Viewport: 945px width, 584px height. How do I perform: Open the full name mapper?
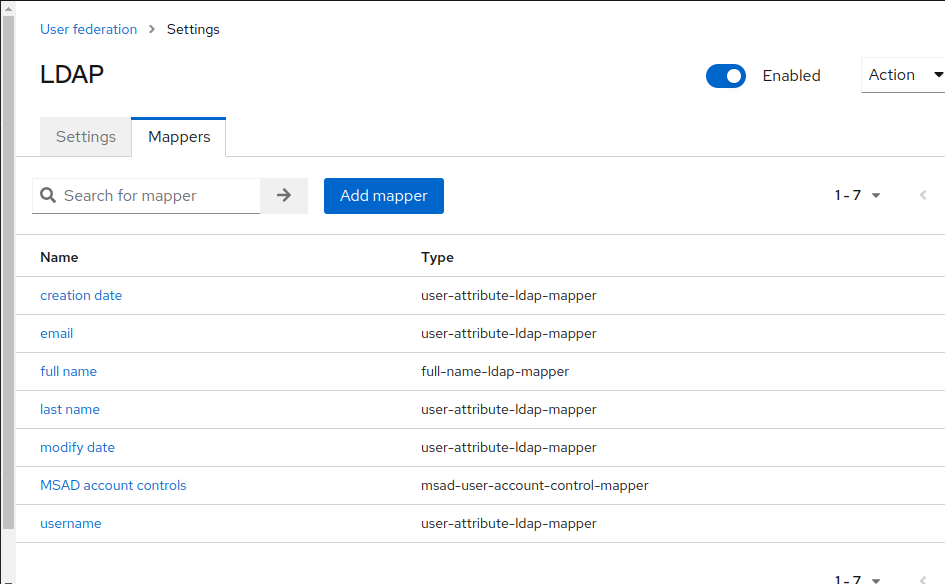68,371
